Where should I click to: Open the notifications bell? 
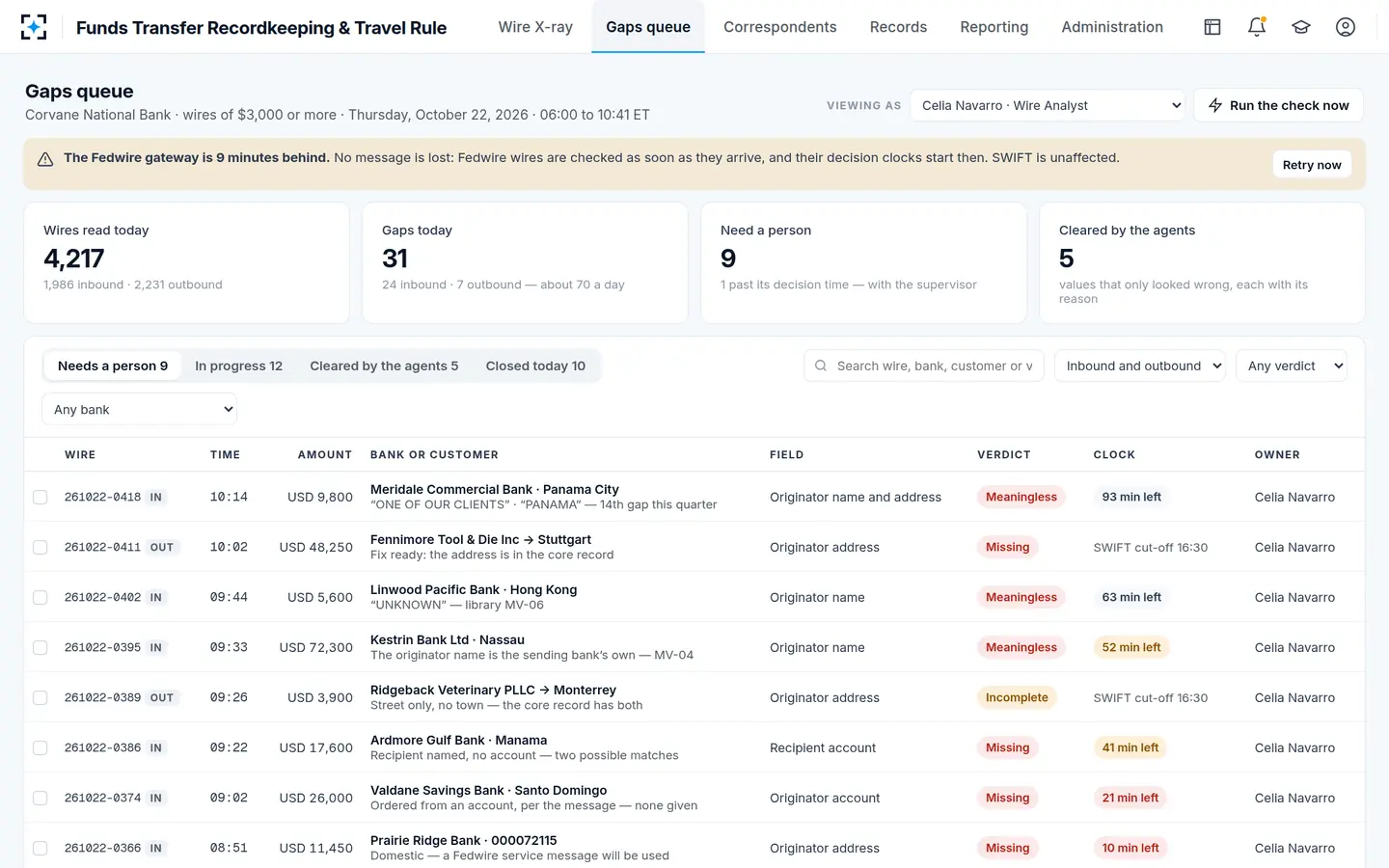click(1257, 27)
